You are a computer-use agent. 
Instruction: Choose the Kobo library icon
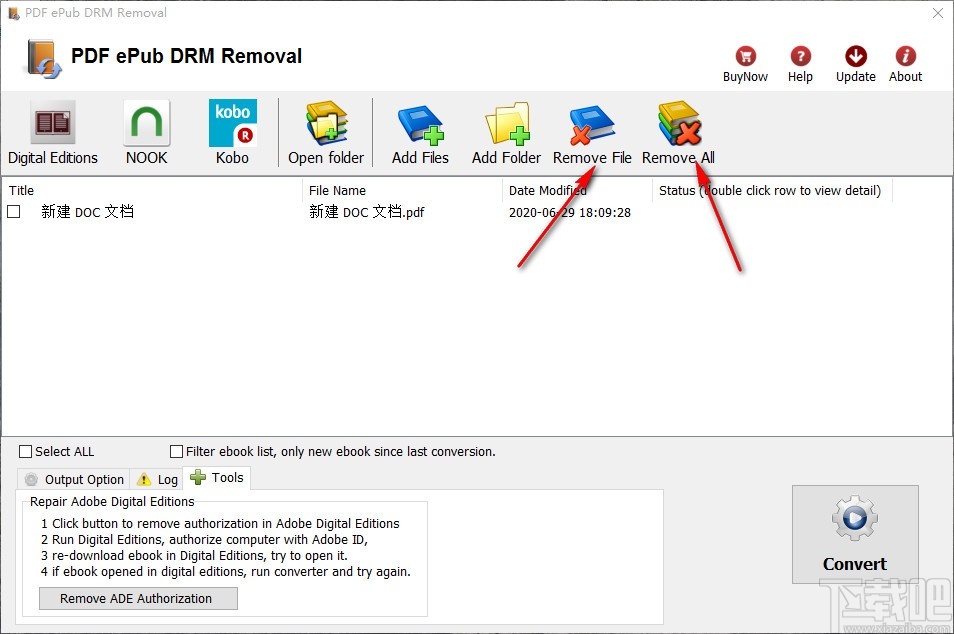(x=232, y=133)
